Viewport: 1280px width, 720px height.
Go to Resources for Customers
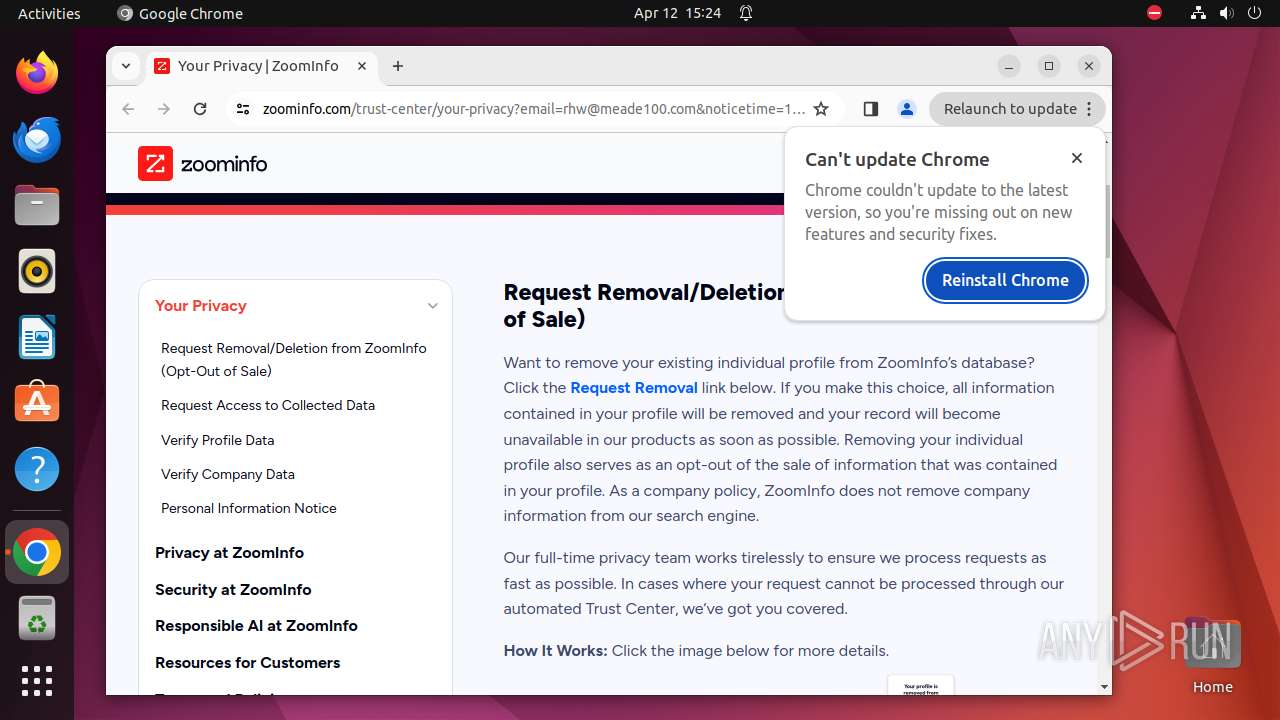(247, 663)
